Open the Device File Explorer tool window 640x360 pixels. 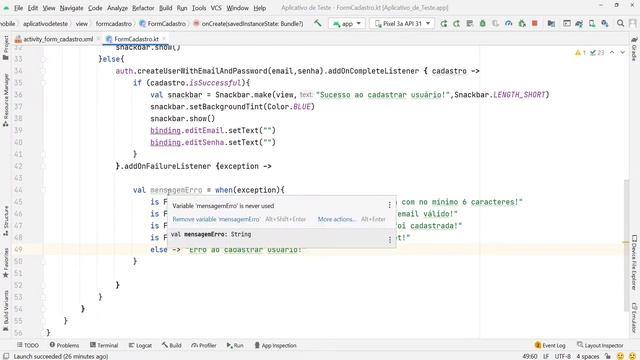pyautogui.click(x=634, y=262)
